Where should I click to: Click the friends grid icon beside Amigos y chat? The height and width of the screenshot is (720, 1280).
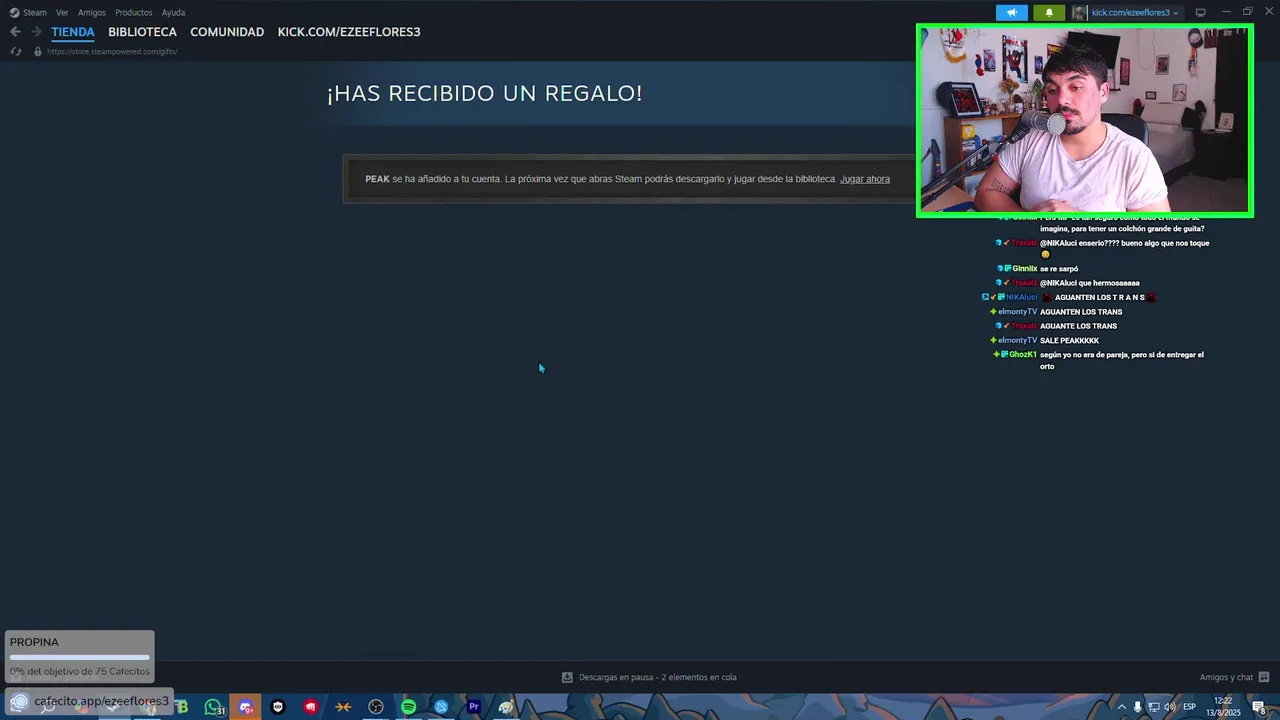pyautogui.click(x=1264, y=677)
